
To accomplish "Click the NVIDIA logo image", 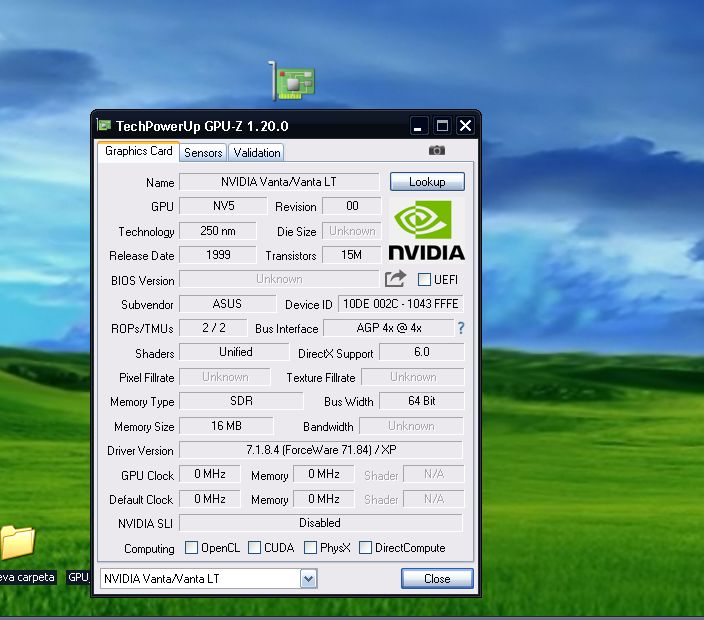I will coord(426,230).
